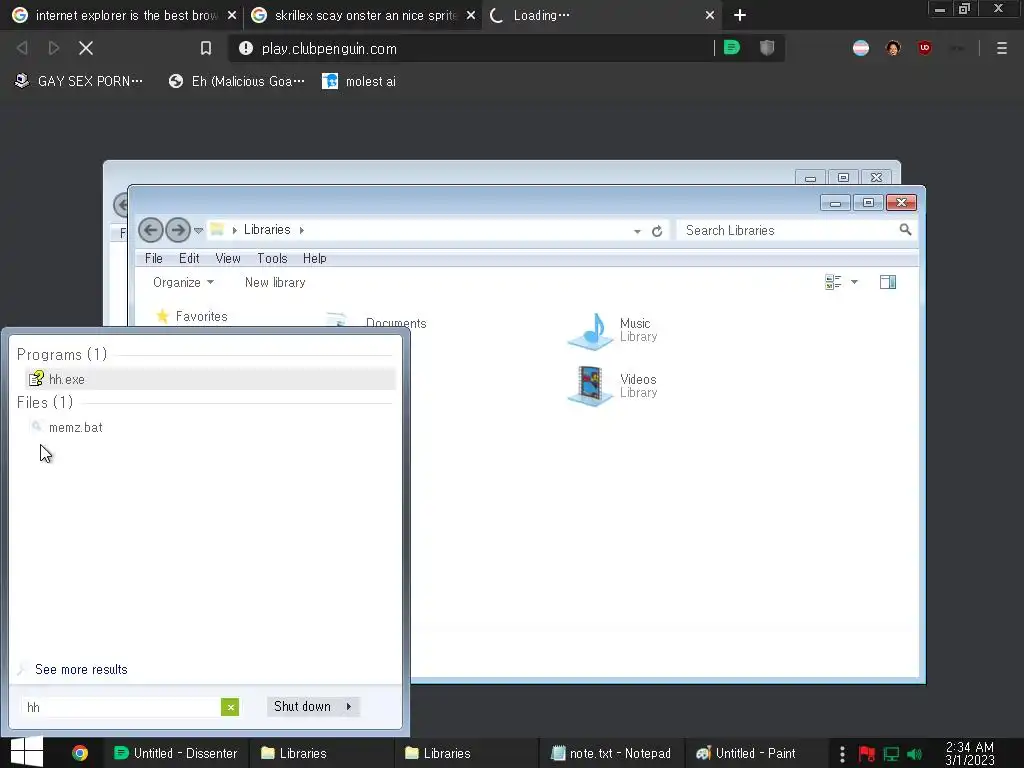
Task: Launch hh.exe from the Programs results
Action: click(210, 379)
